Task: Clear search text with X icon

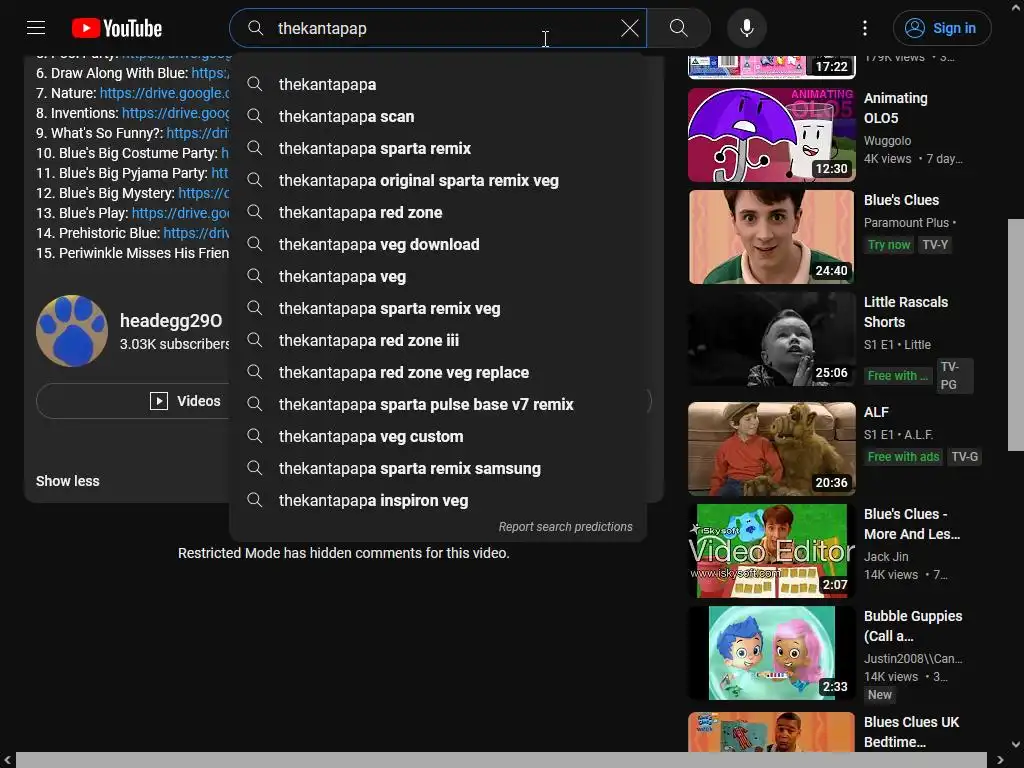Action: 630,28
